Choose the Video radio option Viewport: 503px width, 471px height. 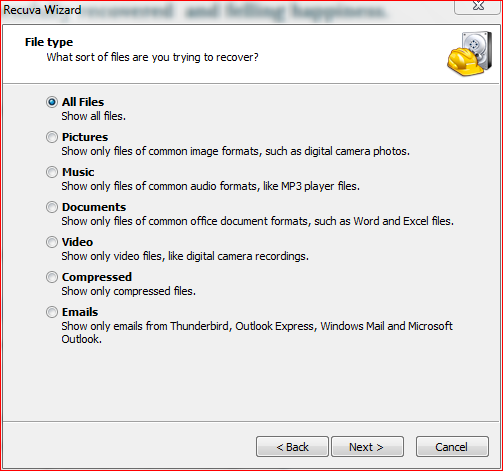[x=52, y=242]
